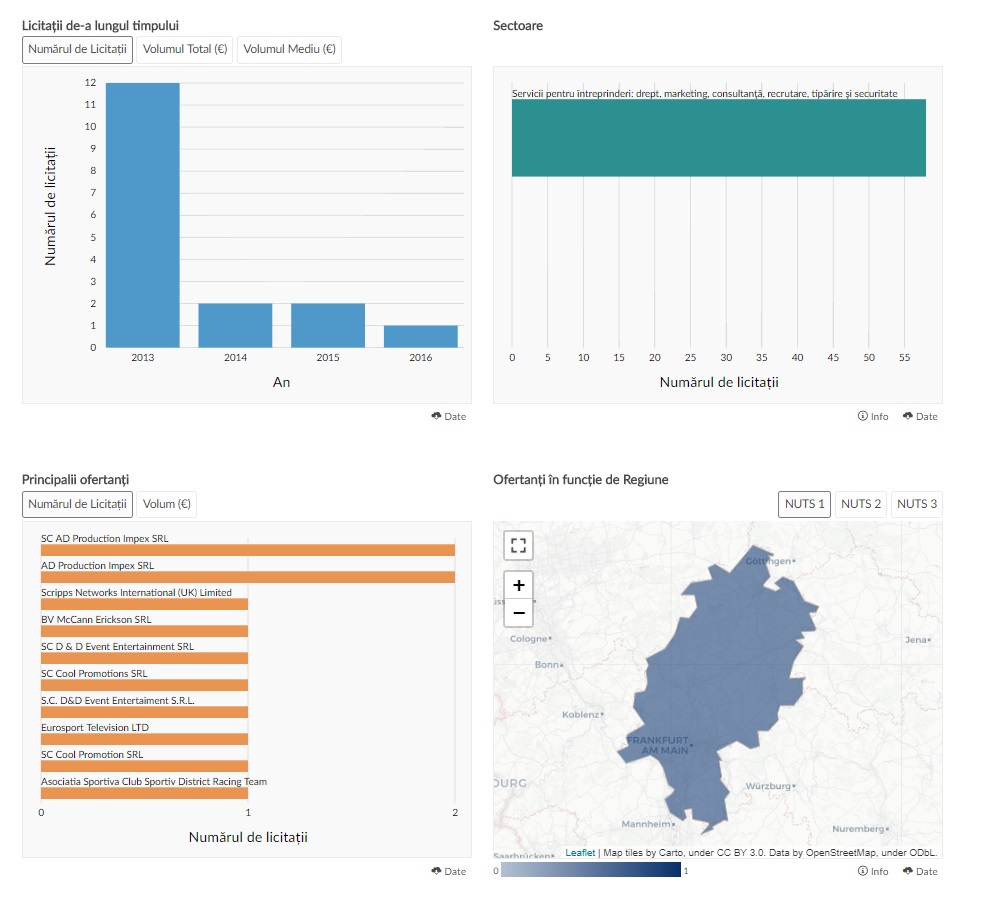Select Numărul de Licitații in timeline chart

pos(78,49)
